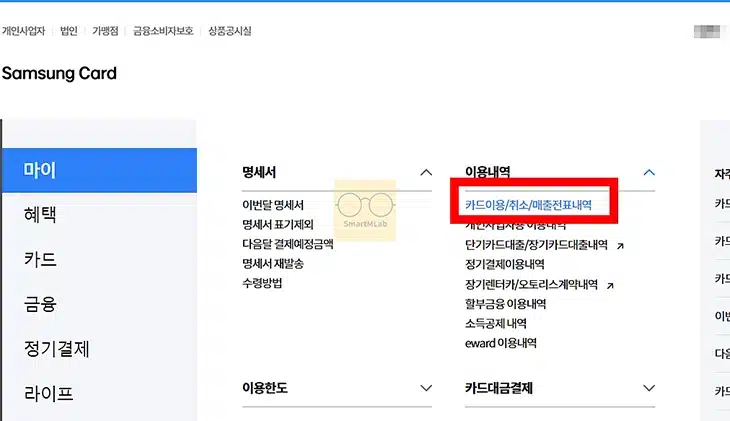Viewport: 730px width, 421px height.
Task: Open 할부금융 이용내역
Action: coord(505,304)
